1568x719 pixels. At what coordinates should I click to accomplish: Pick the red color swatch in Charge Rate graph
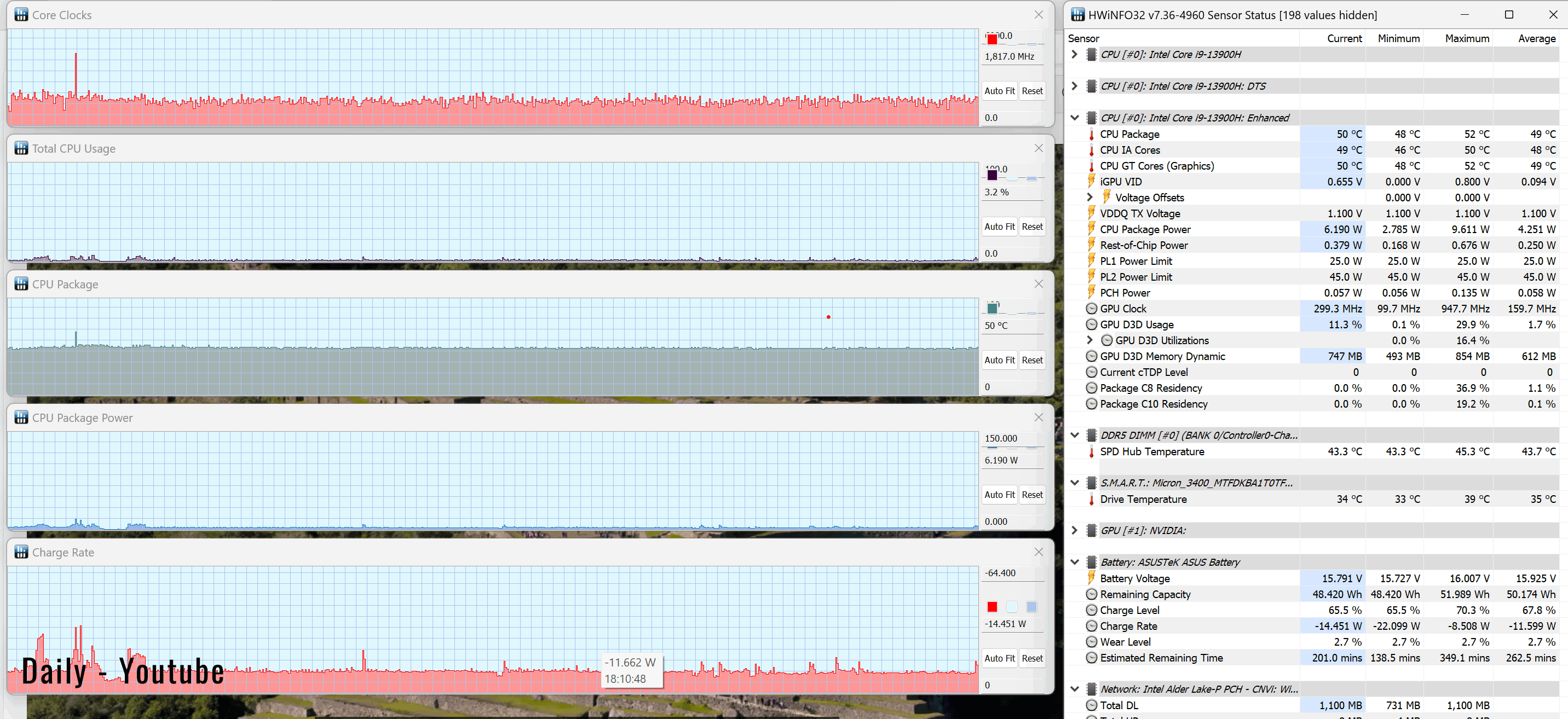point(992,606)
